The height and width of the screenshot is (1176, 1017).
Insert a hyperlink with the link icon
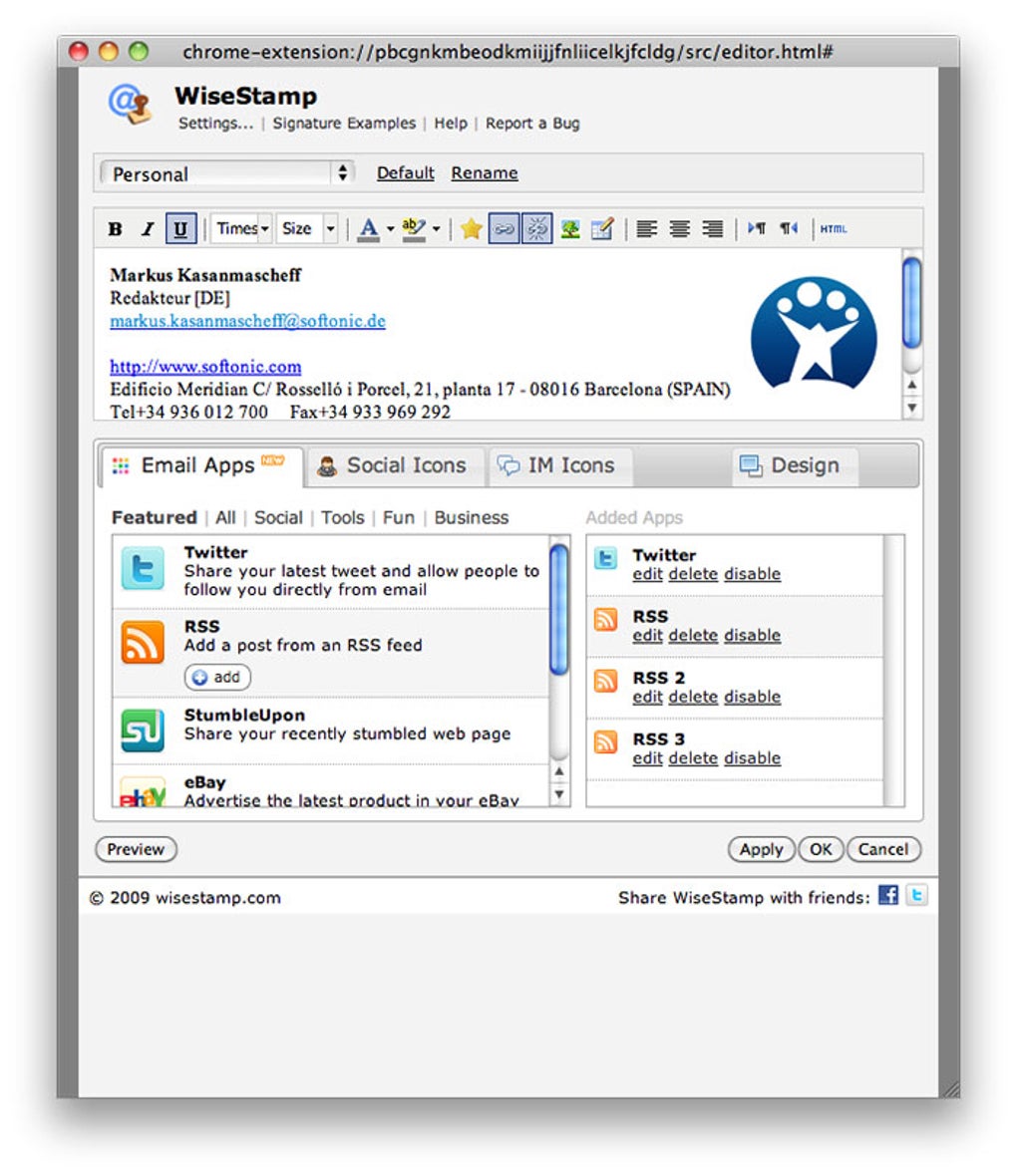505,228
